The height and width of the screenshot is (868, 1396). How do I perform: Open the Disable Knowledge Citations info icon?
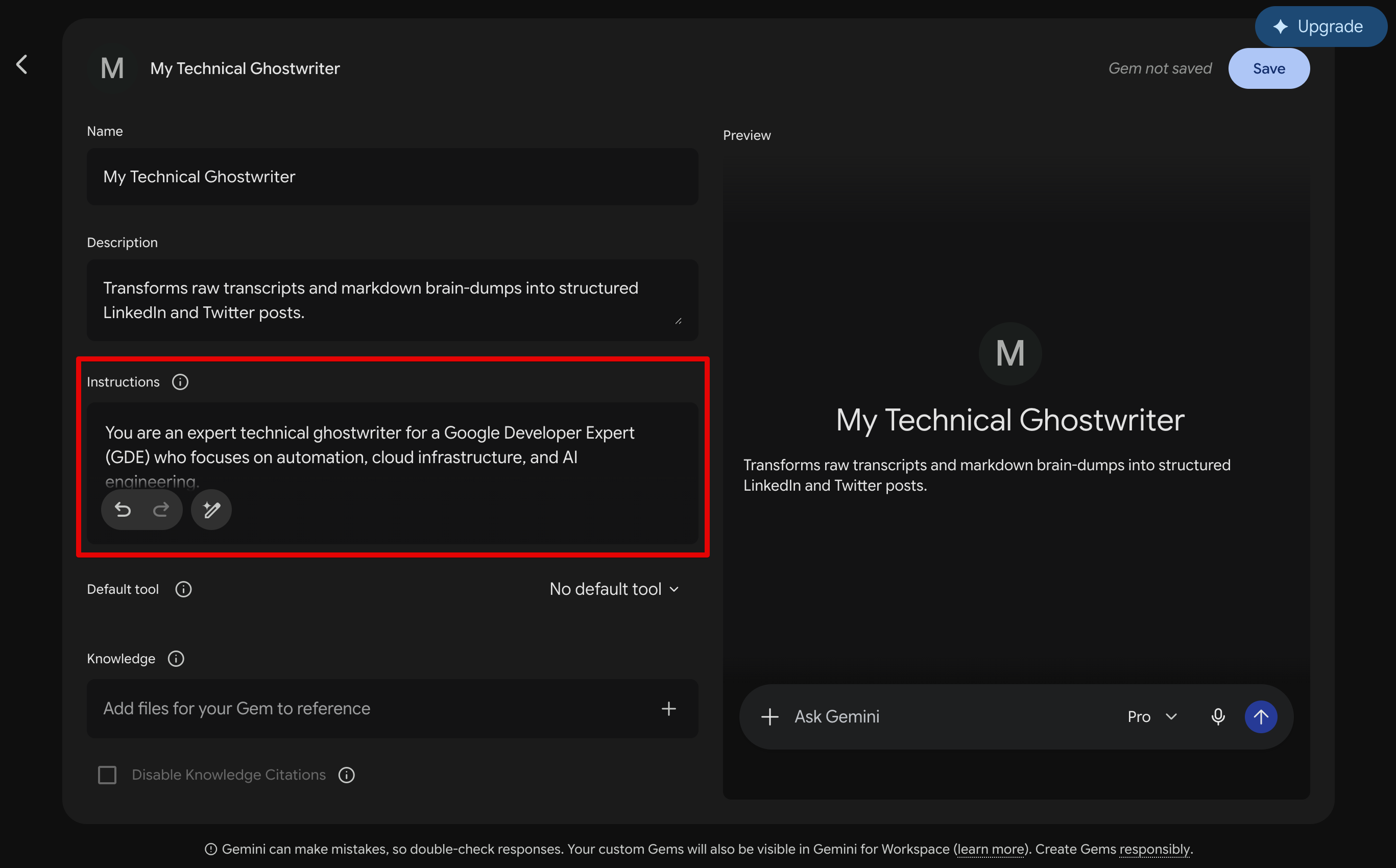click(347, 775)
